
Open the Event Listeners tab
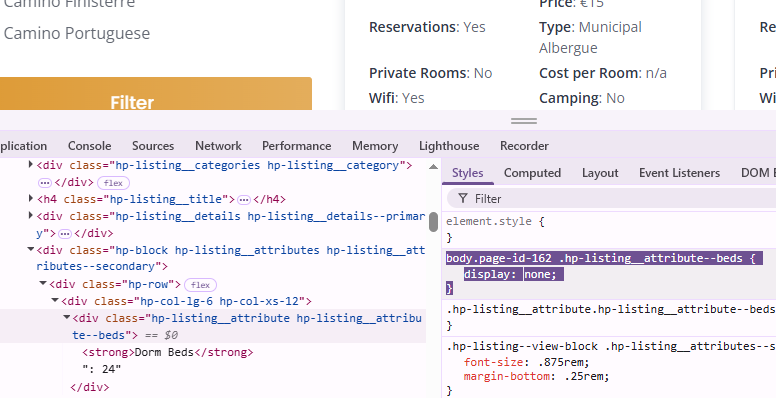pyautogui.click(x=679, y=173)
